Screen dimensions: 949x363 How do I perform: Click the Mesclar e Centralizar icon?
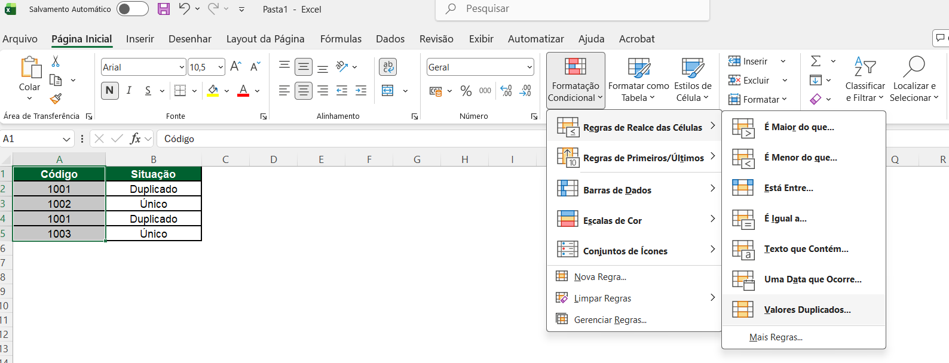(388, 91)
